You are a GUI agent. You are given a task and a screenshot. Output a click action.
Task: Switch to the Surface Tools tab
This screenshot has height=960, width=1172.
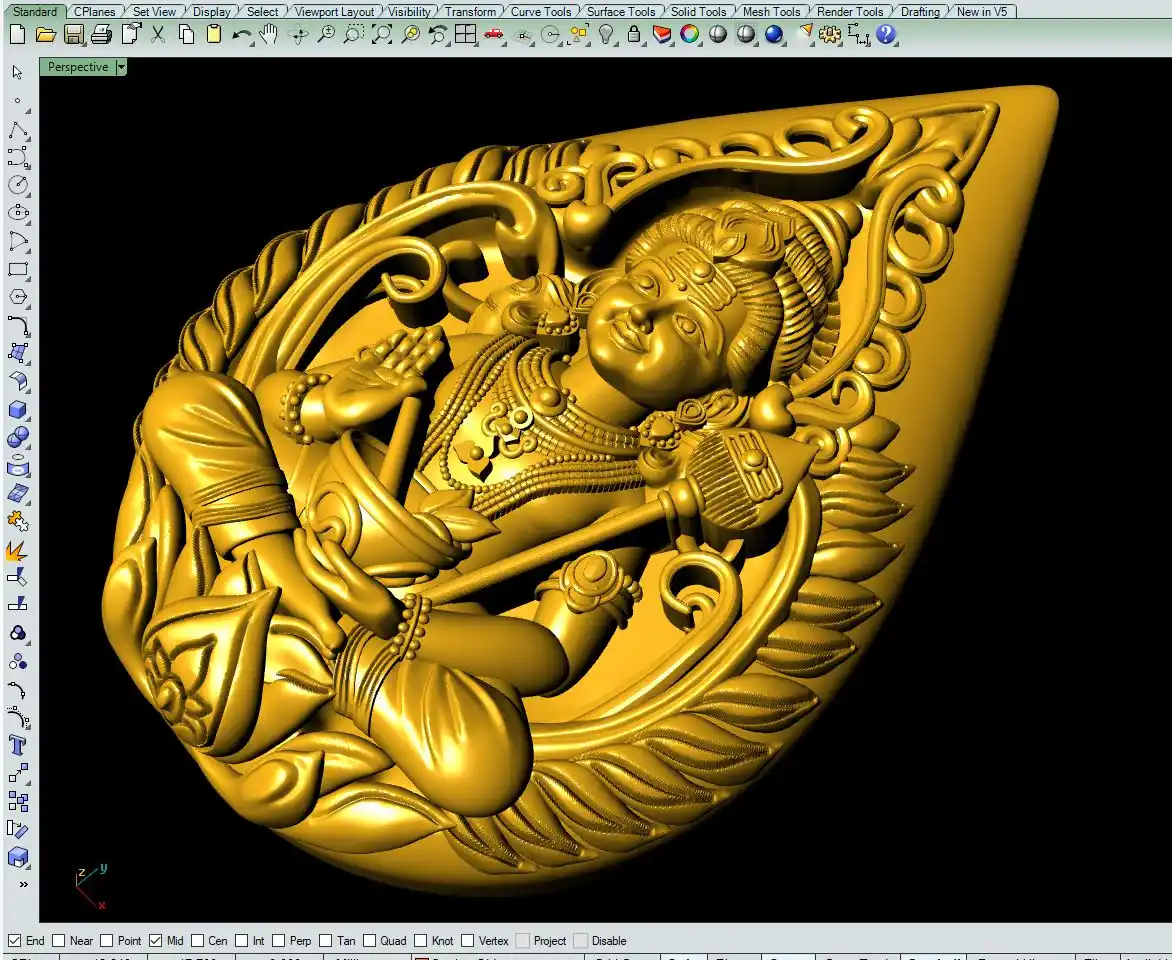(621, 12)
